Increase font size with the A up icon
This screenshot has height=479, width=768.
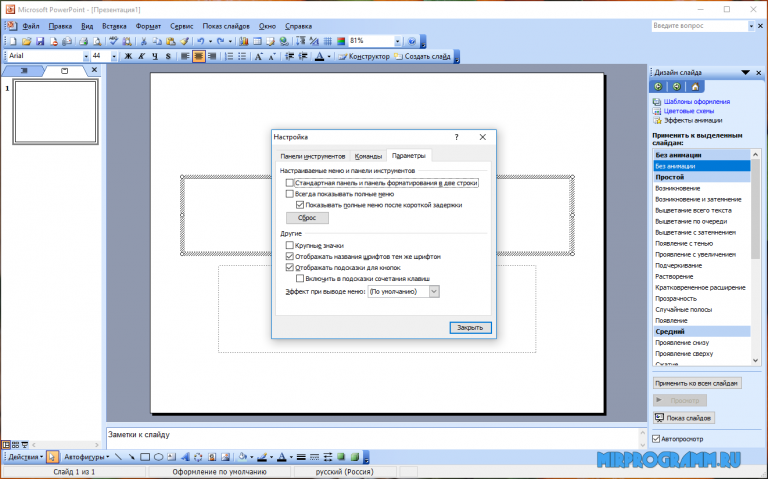pos(259,56)
